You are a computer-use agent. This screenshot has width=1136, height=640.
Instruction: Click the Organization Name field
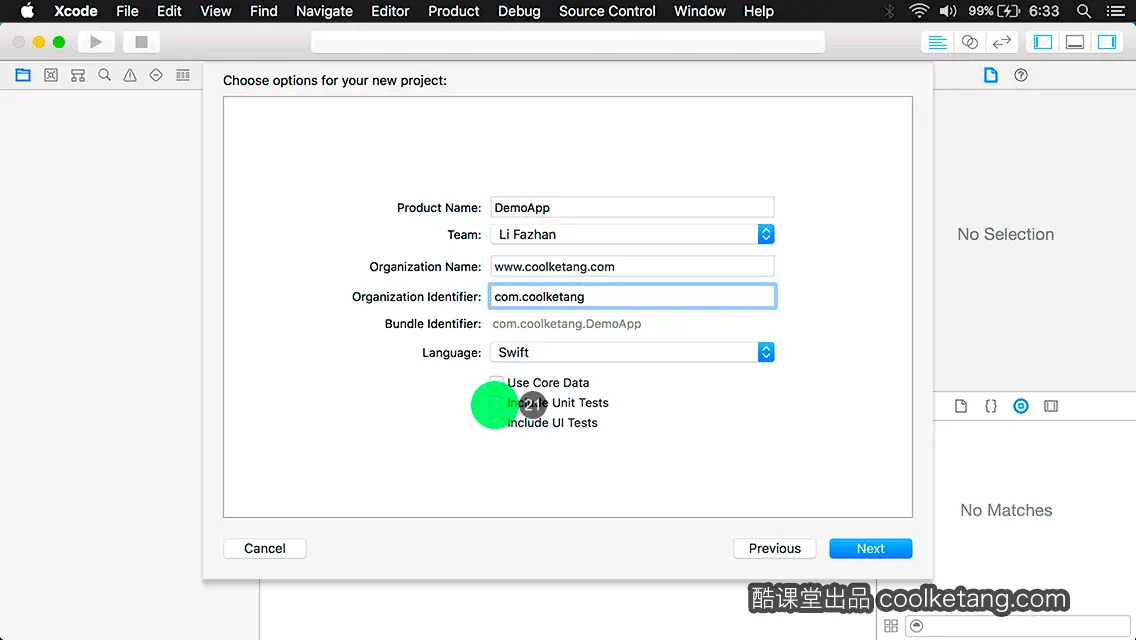click(x=632, y=266)
